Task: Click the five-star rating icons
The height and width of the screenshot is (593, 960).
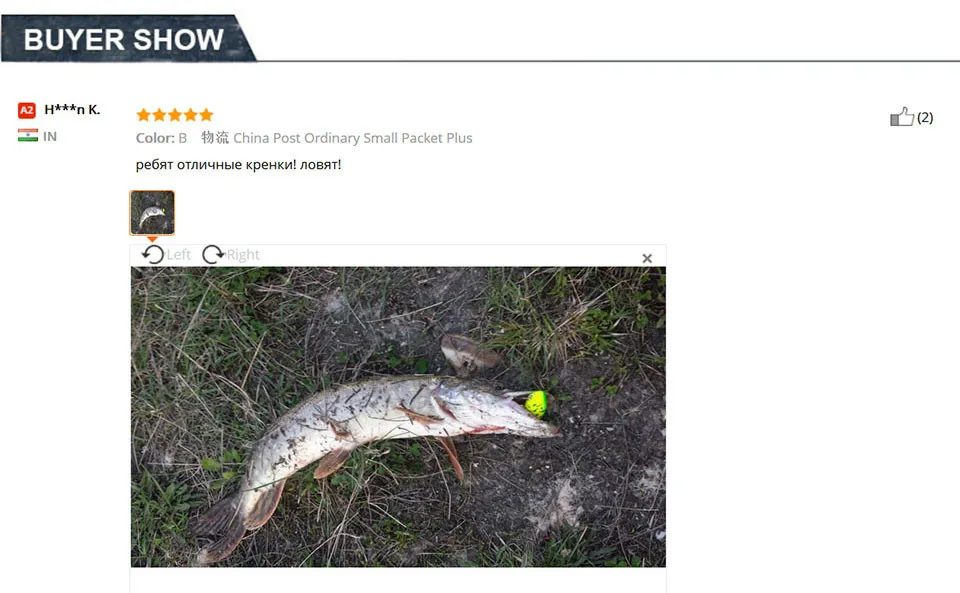Action: pyautogui.click(x=175, y=114)
